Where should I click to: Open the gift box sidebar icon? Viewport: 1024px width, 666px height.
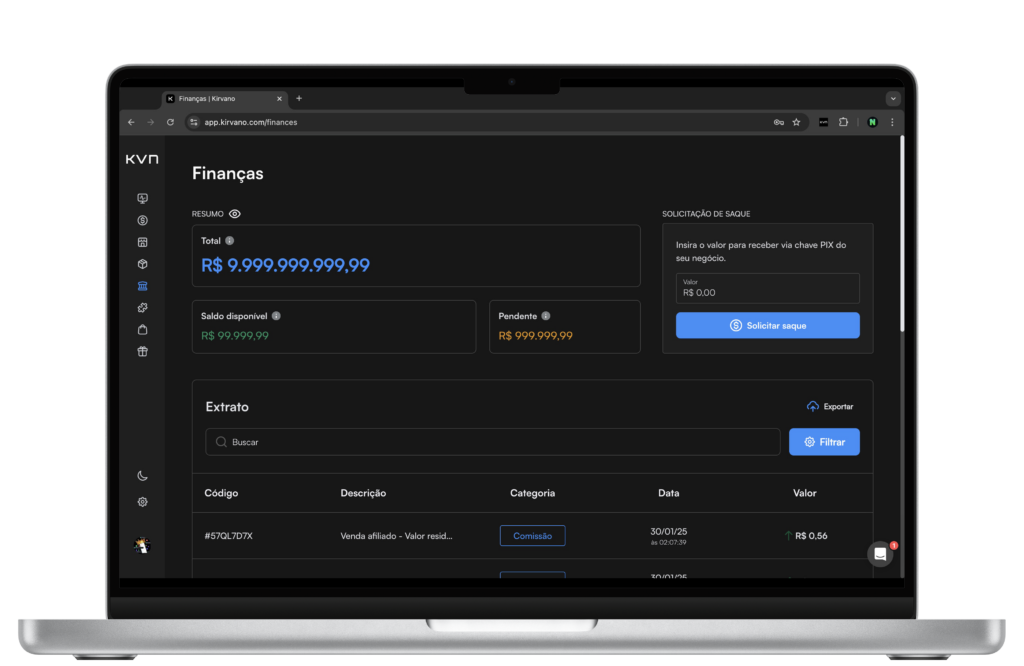coord(142,352)
